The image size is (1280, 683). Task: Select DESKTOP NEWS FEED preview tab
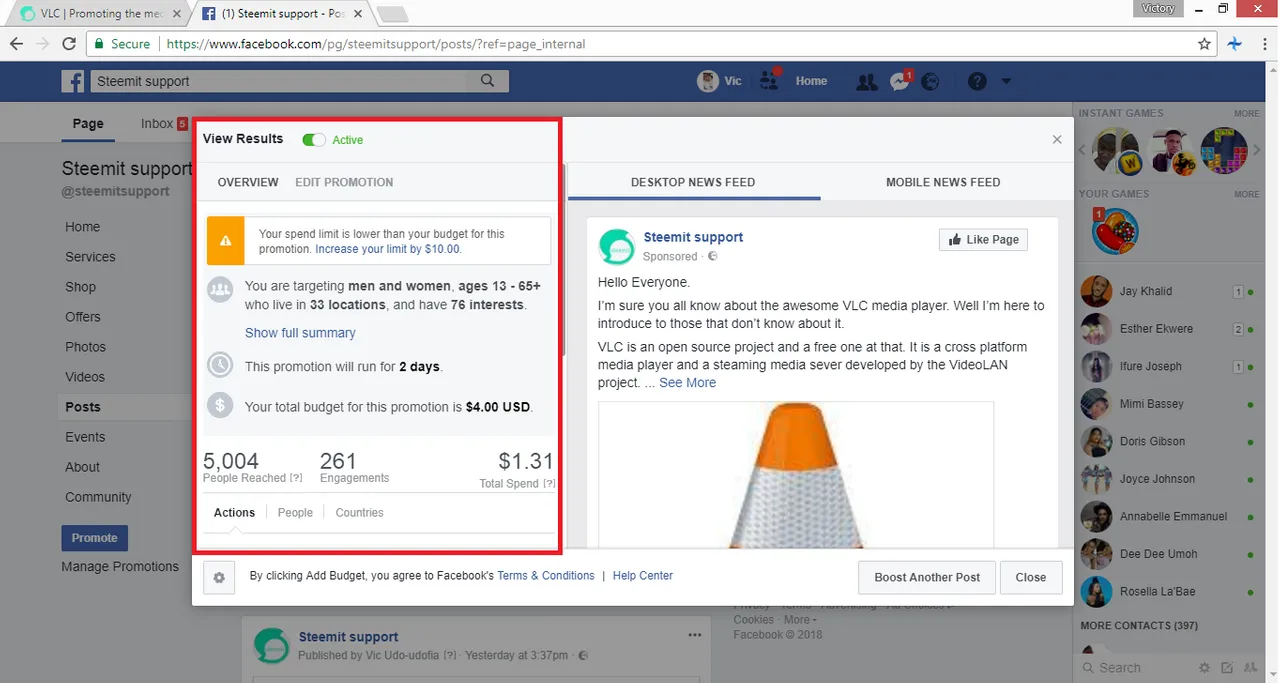pos(693,182)
